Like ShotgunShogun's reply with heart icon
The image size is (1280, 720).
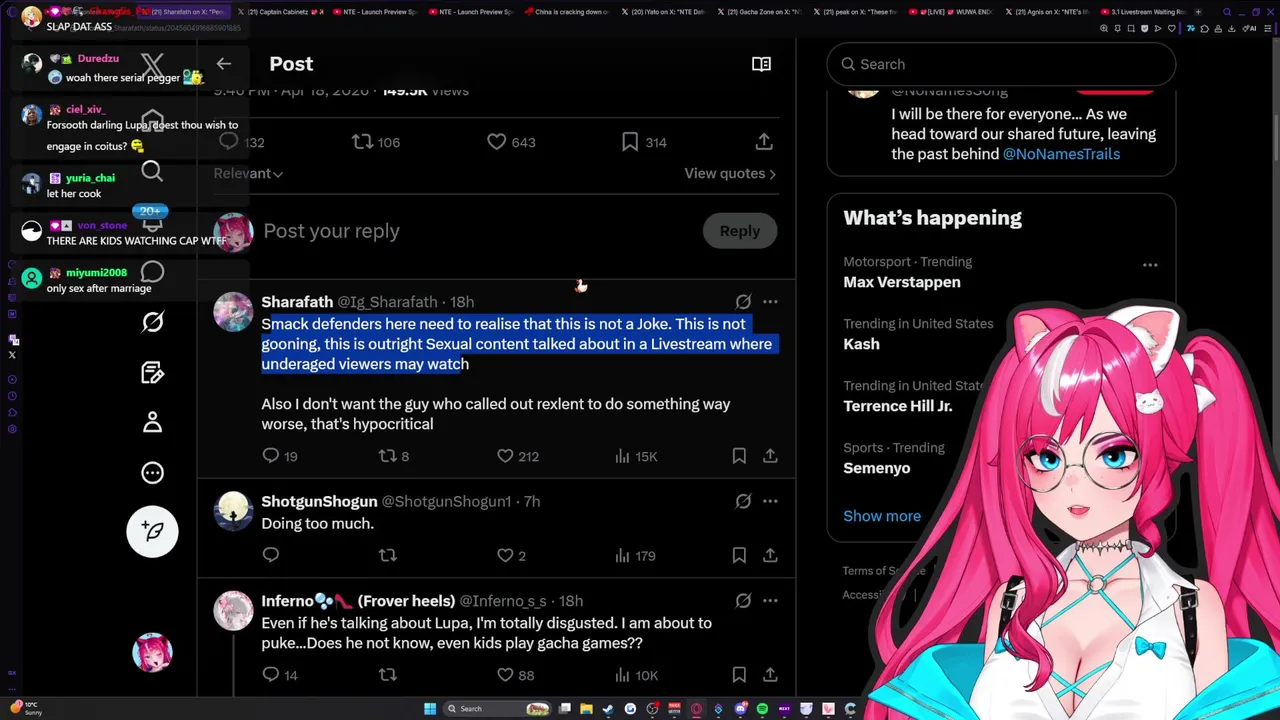tap(505, 555)
